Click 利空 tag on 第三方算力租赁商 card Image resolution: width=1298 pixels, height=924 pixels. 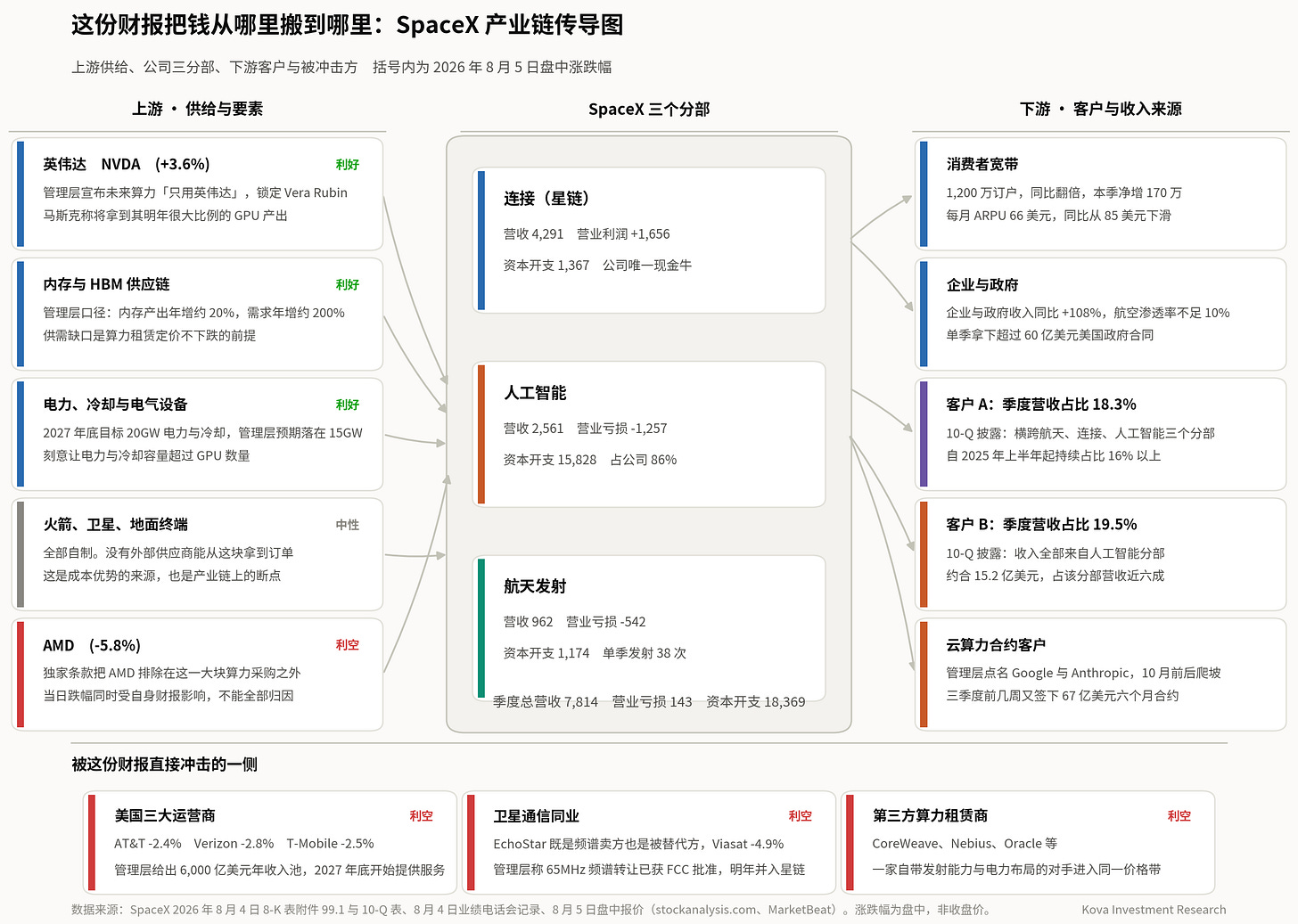coord(1179,815)
